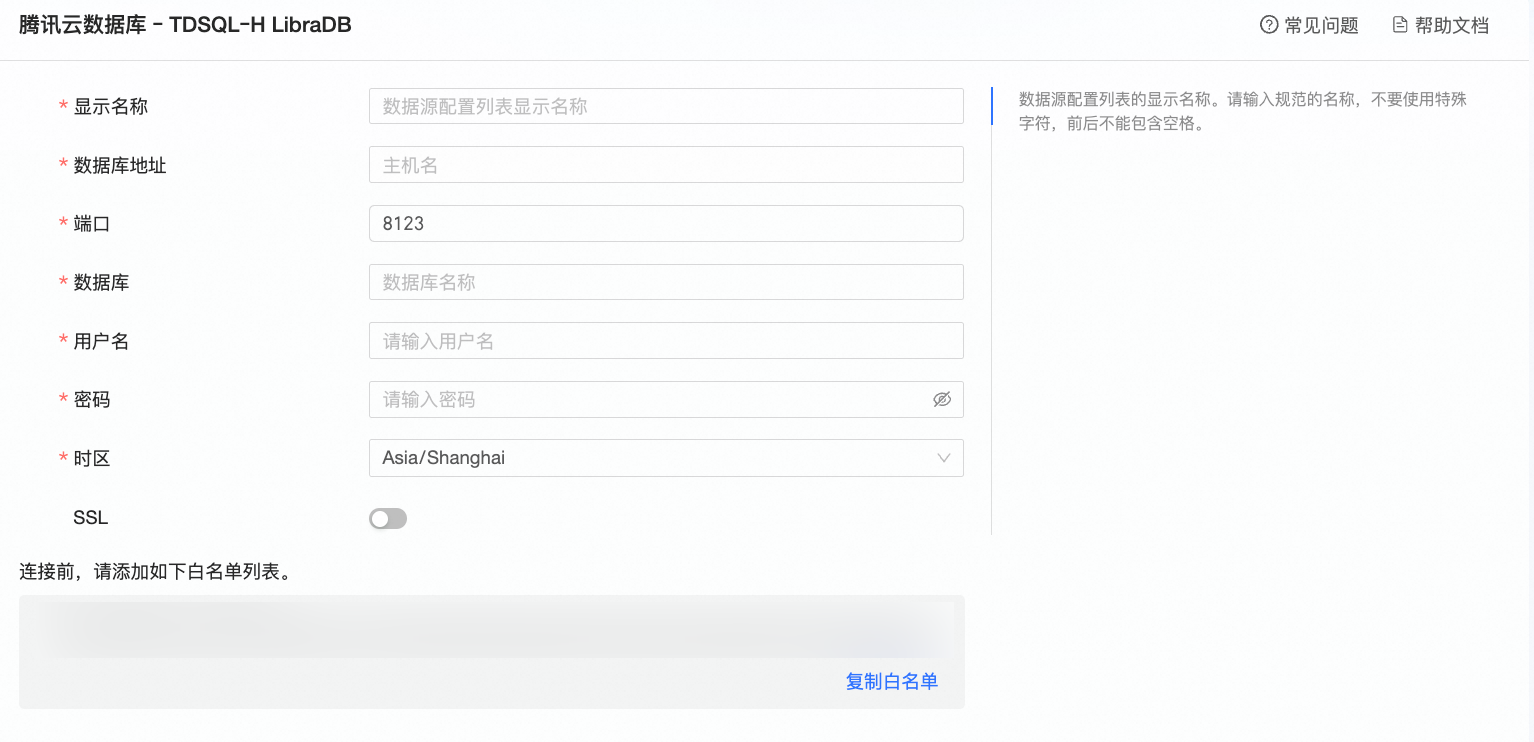Open the 常见问题 link
The width and height of the screenshot is (1534, 742).
1321,26
